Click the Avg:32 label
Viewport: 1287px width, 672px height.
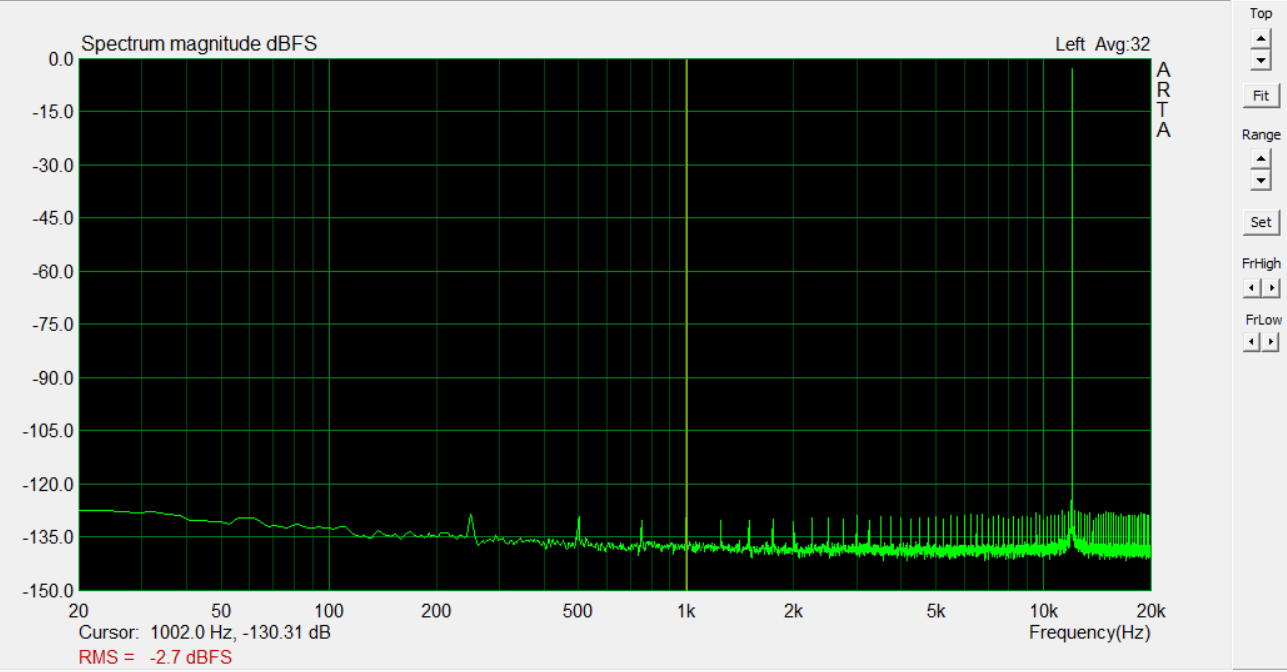point(1122,44)
